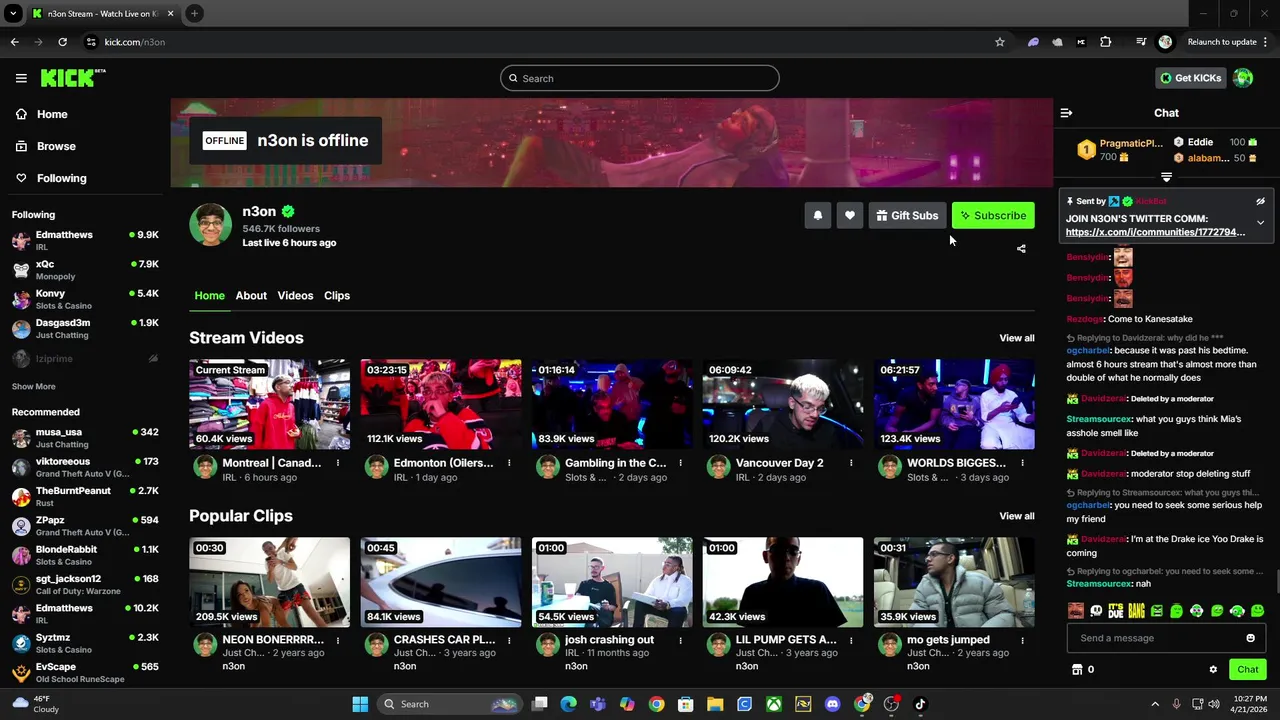This screenshot has height=720, width=1280.
Task: Click n3on profile avatar
Action: click(x=210, y=225)
